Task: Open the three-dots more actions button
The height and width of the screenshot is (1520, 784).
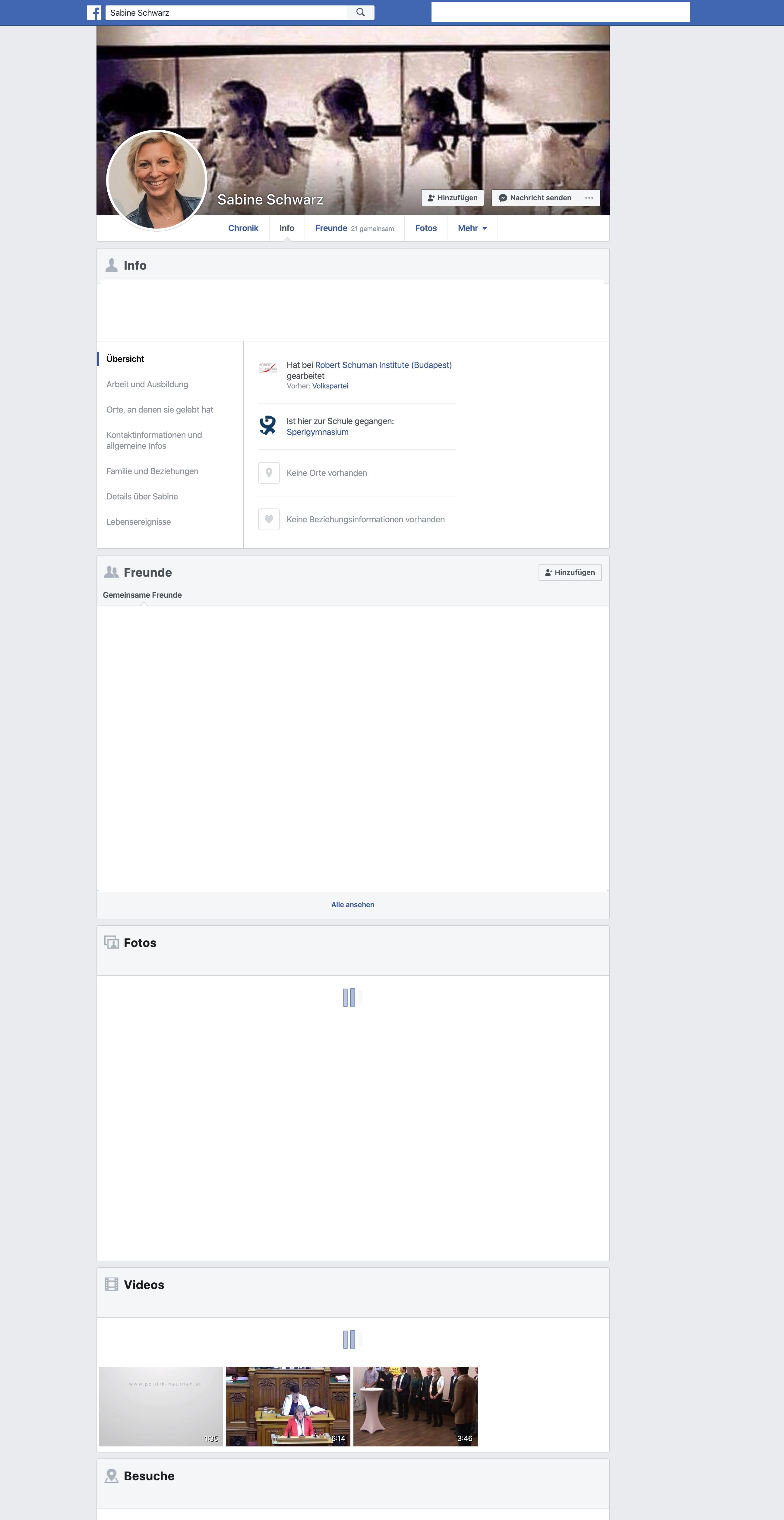Action: tap(589, 198)
